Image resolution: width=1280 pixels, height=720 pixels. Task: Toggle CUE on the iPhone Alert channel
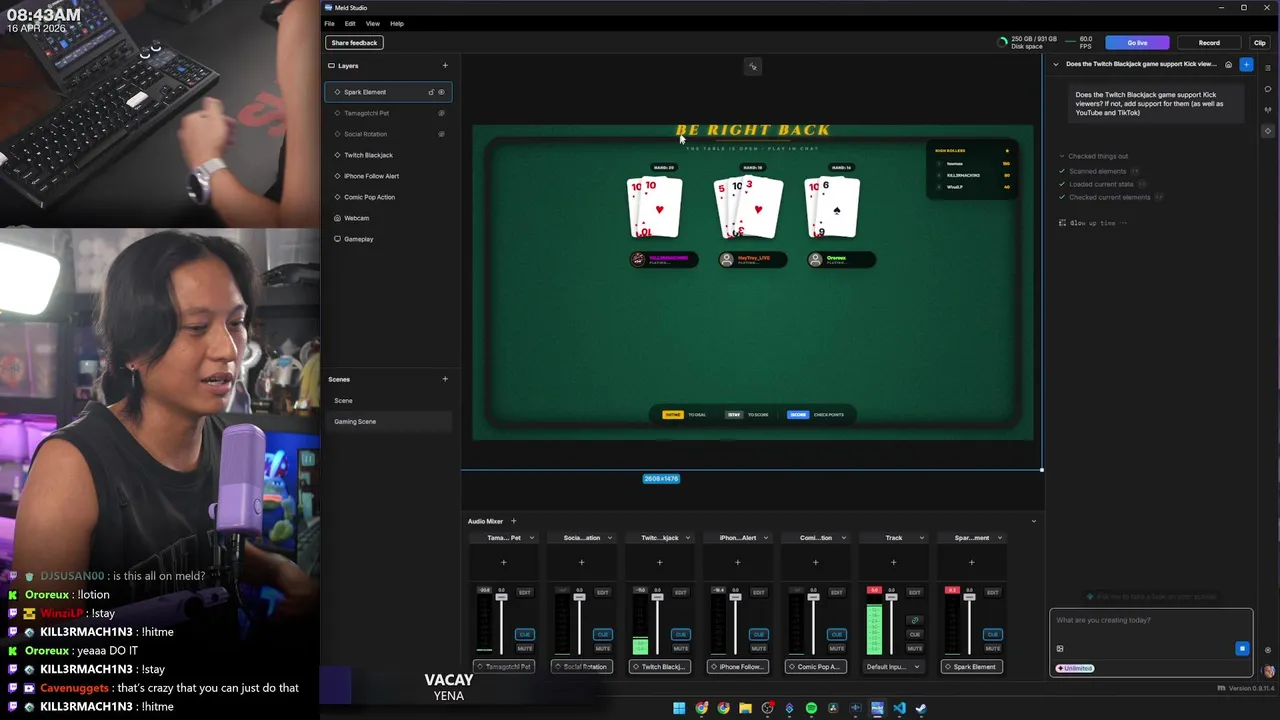759,634
